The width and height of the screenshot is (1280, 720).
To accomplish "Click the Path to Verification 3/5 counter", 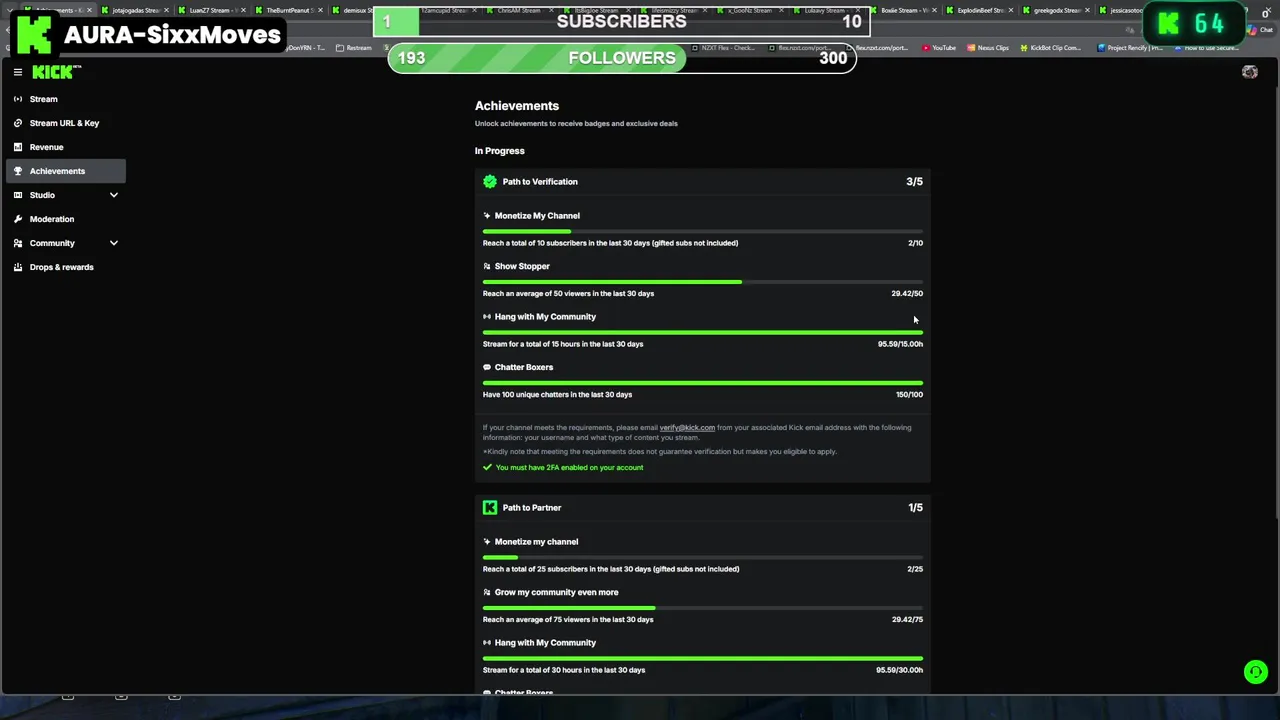I will (914, 182).
